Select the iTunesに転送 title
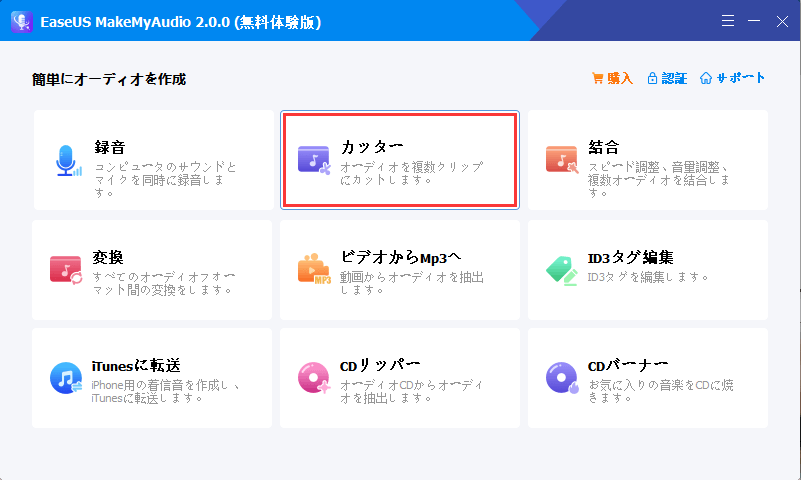Screen dimensions: 801x480 click(136, 366)
